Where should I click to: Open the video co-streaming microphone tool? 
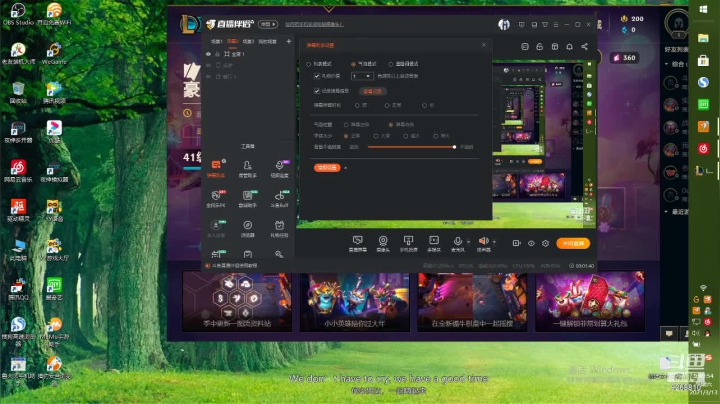(279, 168)
